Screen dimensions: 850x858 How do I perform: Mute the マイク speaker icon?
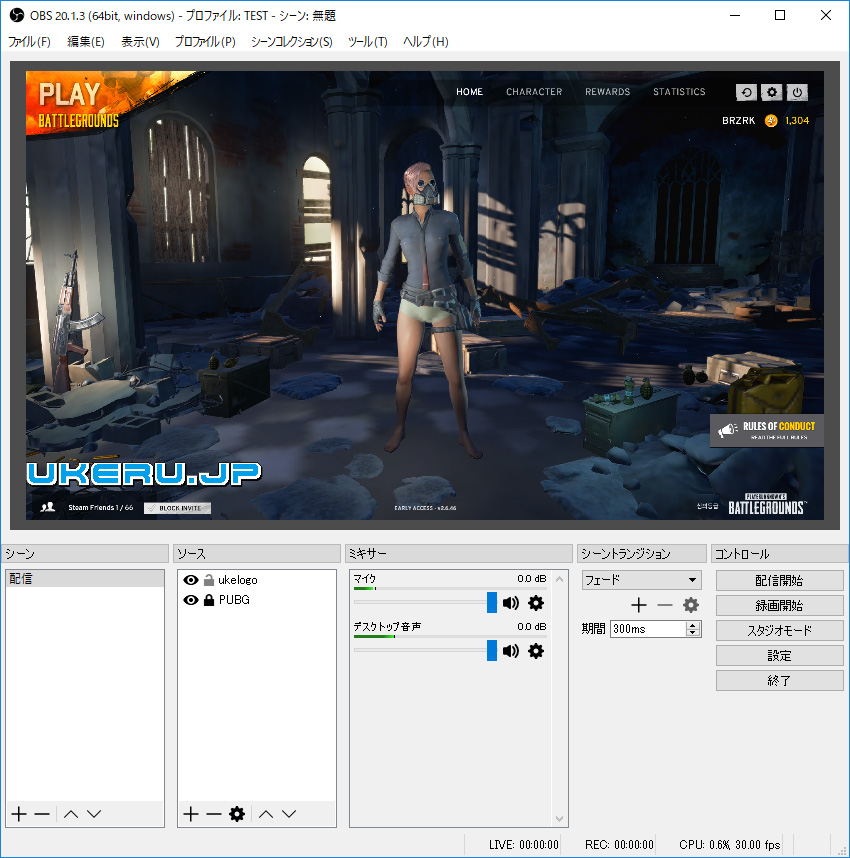pos(511,603)
